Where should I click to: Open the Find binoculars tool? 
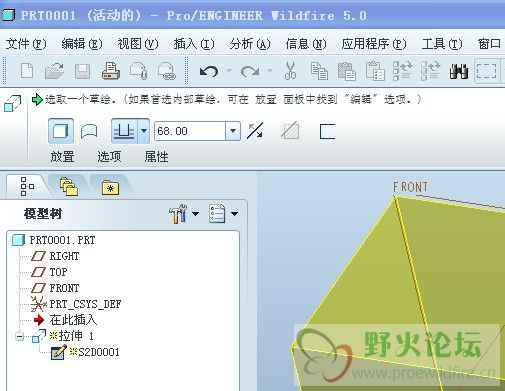(x=459, y=71)
